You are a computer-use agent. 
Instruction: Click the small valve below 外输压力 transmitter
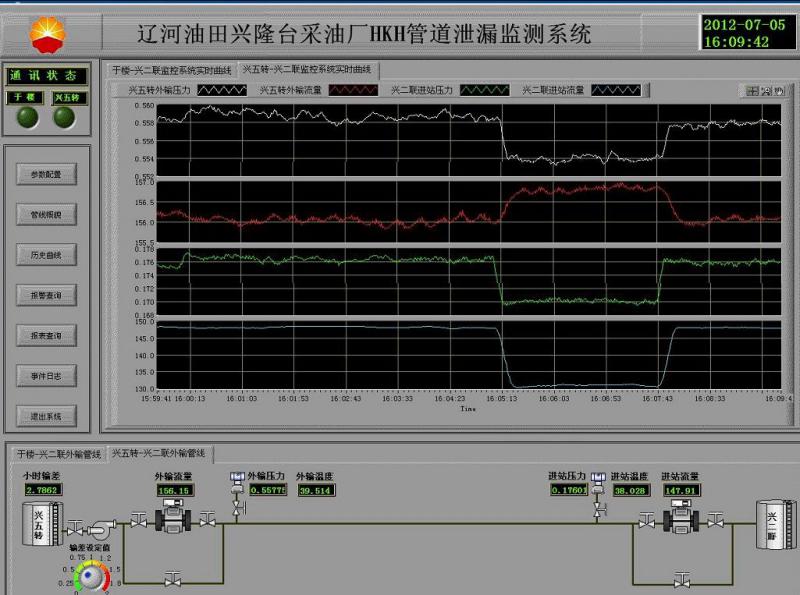238,508
